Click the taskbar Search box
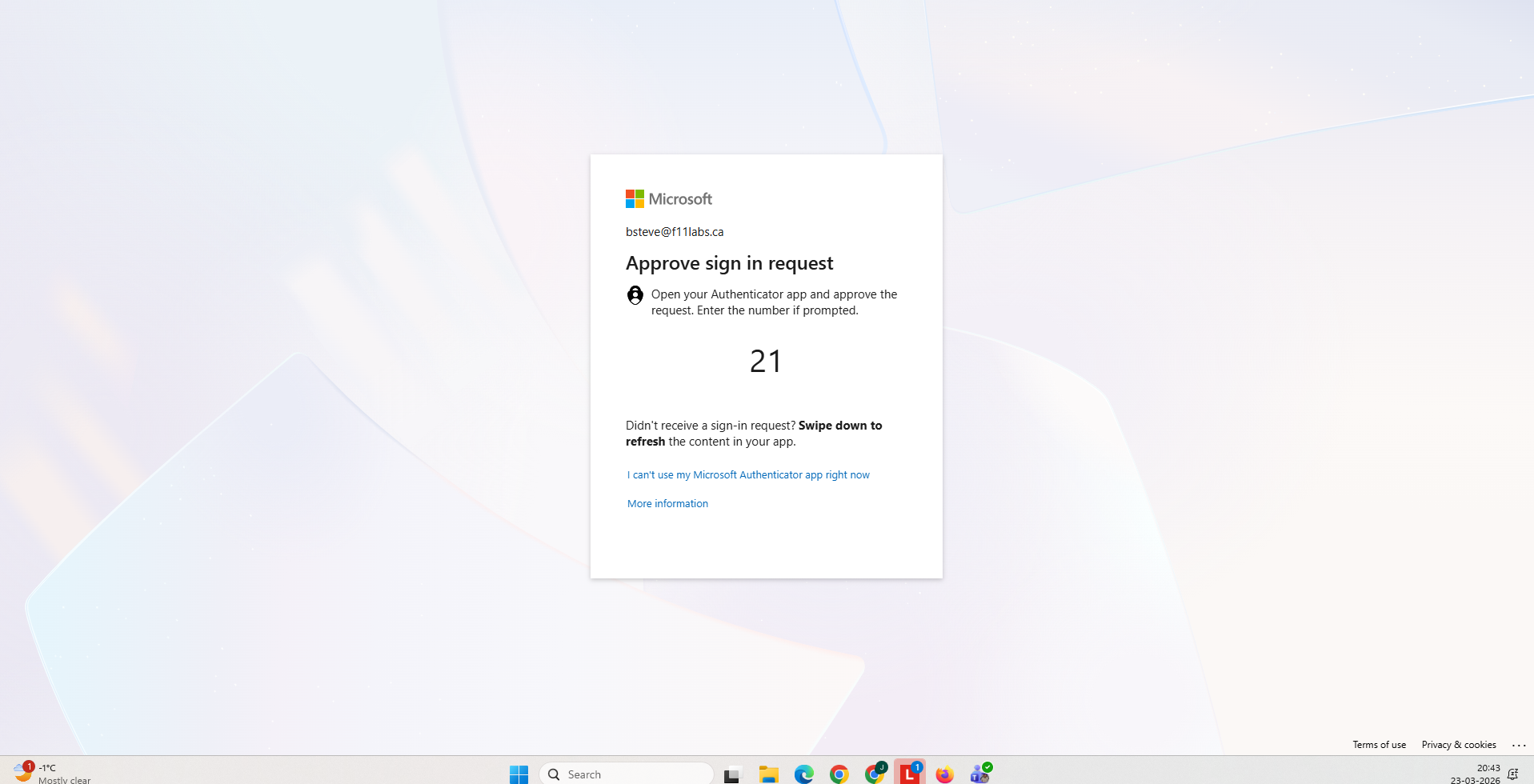 click(x=627, y=774)
